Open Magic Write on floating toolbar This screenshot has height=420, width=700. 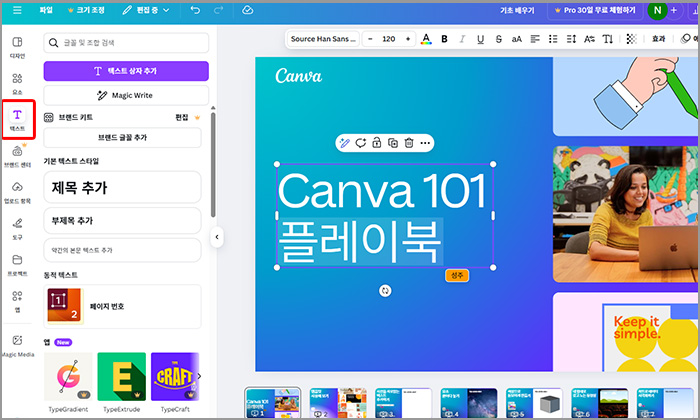coord(344,143)
